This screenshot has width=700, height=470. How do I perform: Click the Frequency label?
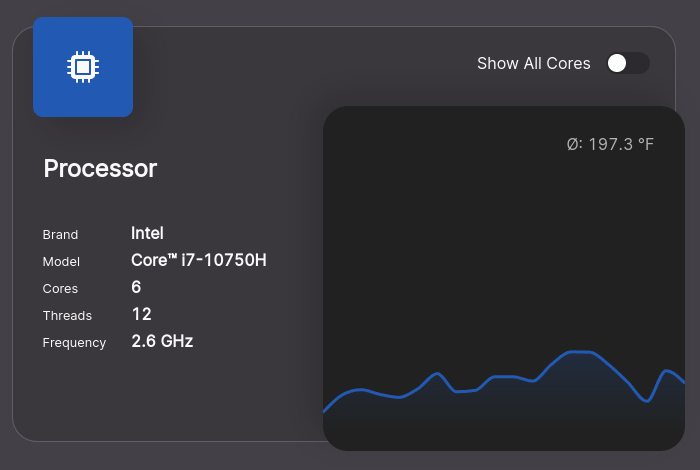(74, 343)
